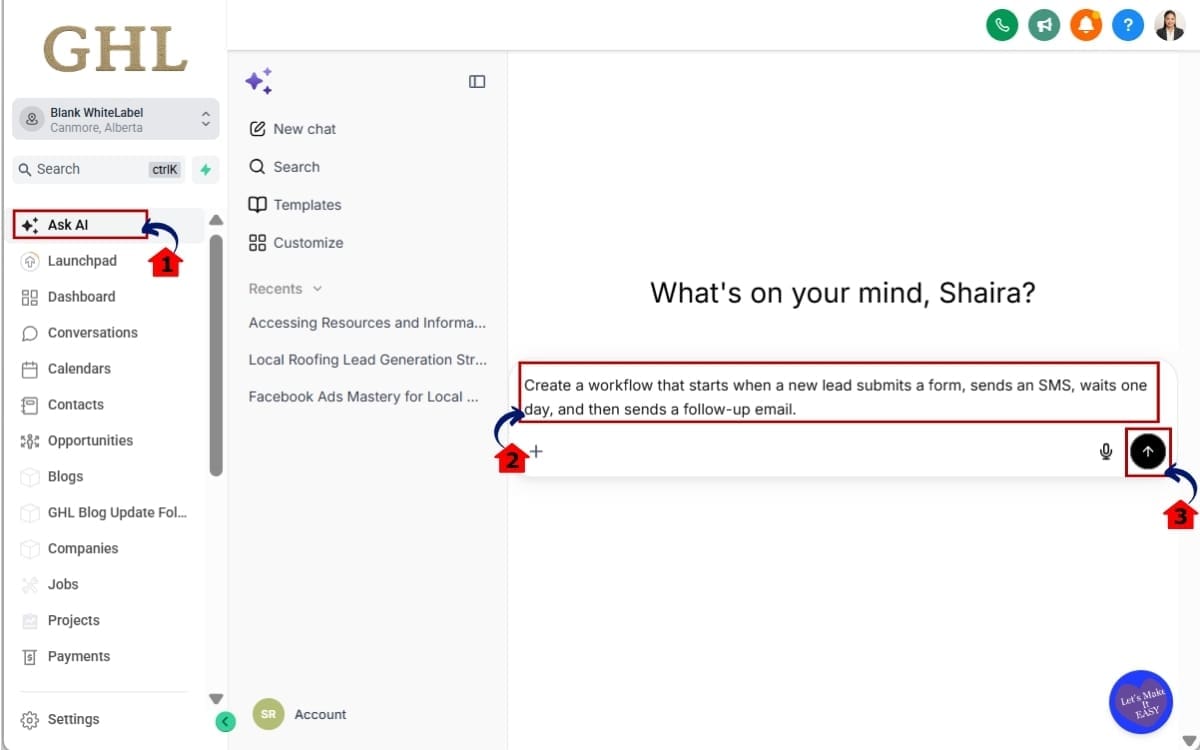Open Local Roofing Lead Generation chat

pos(367,360)
